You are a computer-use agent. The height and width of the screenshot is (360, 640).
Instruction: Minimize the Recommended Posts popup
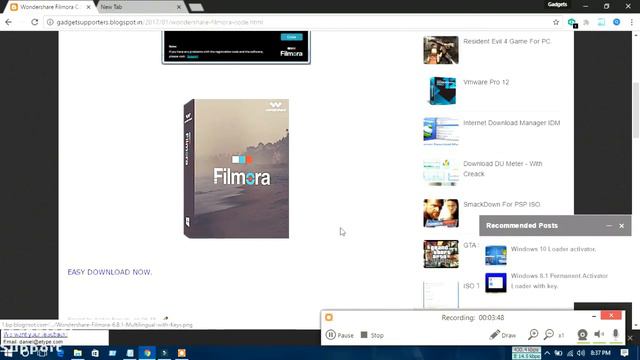pos(609,226)
